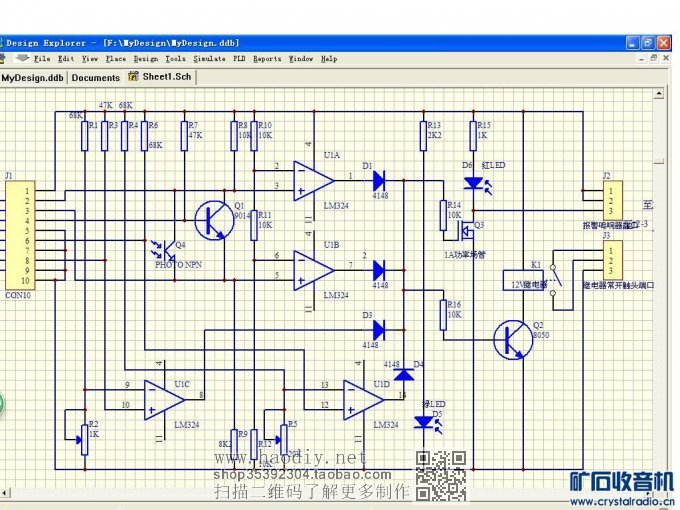Click the vertical scrollbar up arrow
Image resolution: width=680 pixels, height=510 pixels.
659,93
